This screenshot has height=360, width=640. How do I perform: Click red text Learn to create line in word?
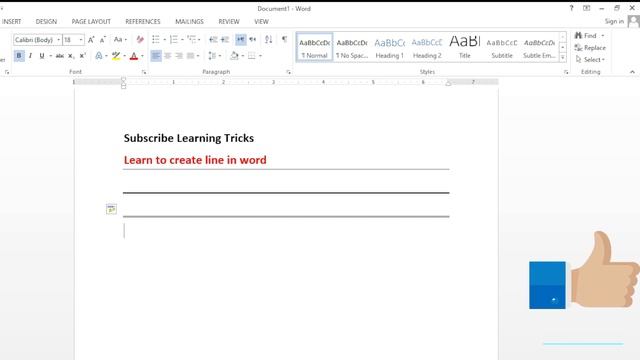(x=195, y=160)
